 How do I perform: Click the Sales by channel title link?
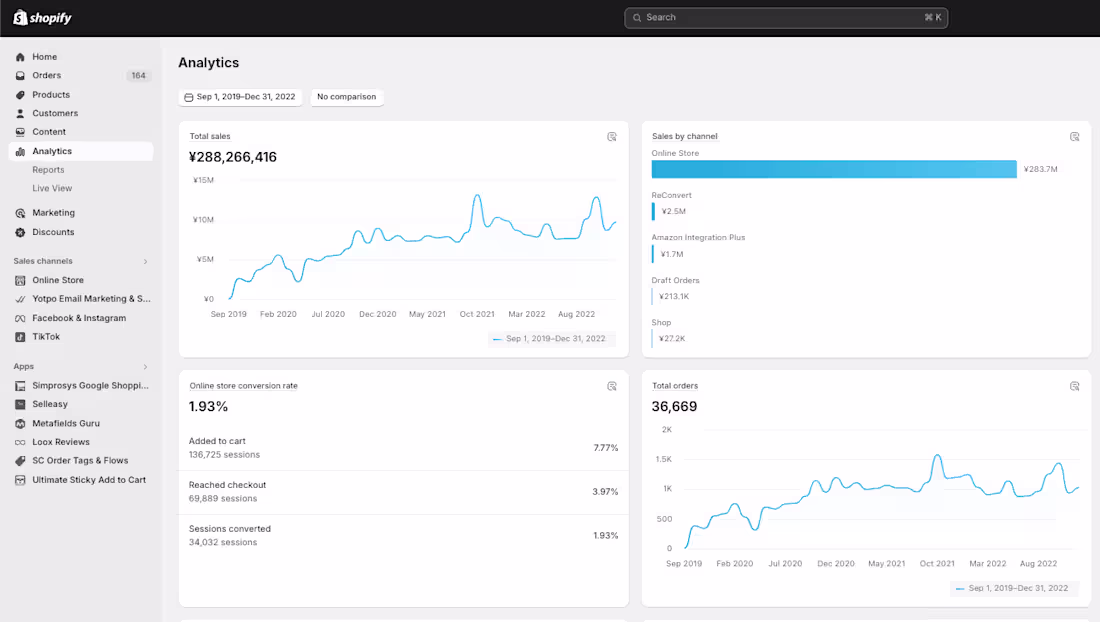[685, 137]
